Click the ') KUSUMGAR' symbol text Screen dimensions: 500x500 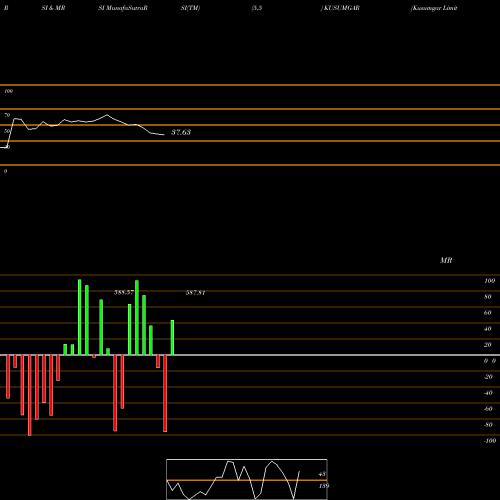point(340,8)
